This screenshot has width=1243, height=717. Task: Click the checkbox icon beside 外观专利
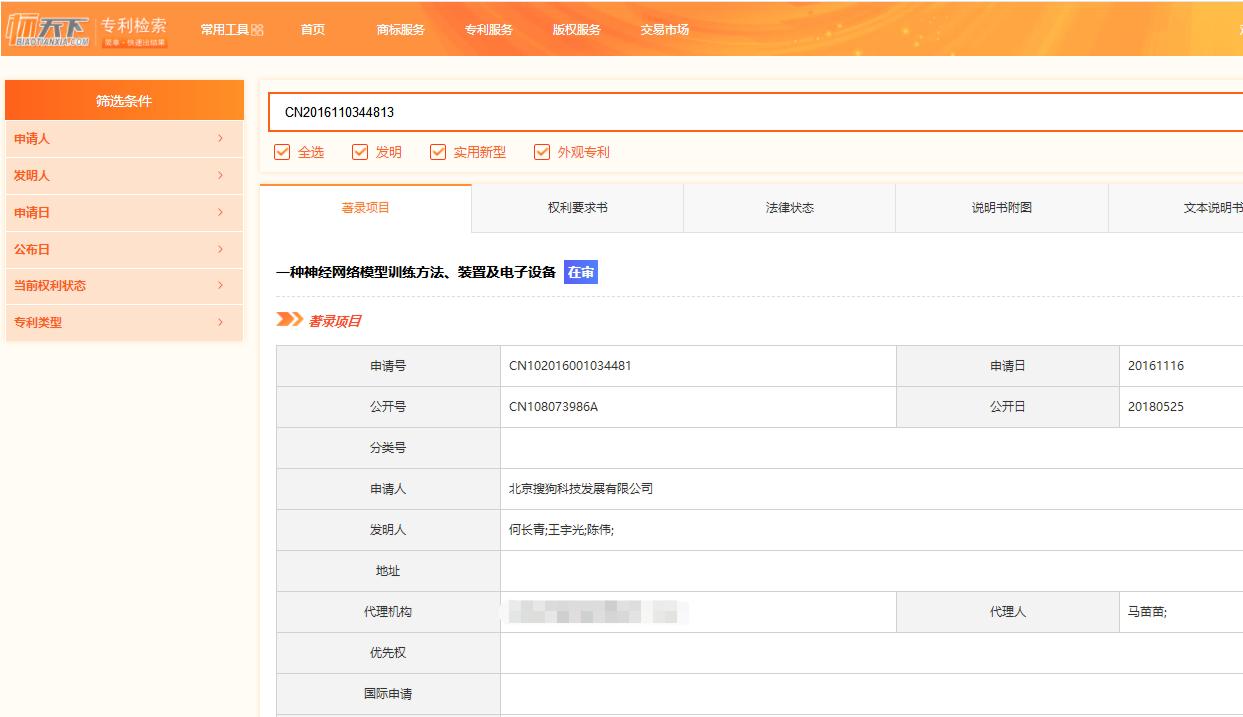(x=541, y=151)
